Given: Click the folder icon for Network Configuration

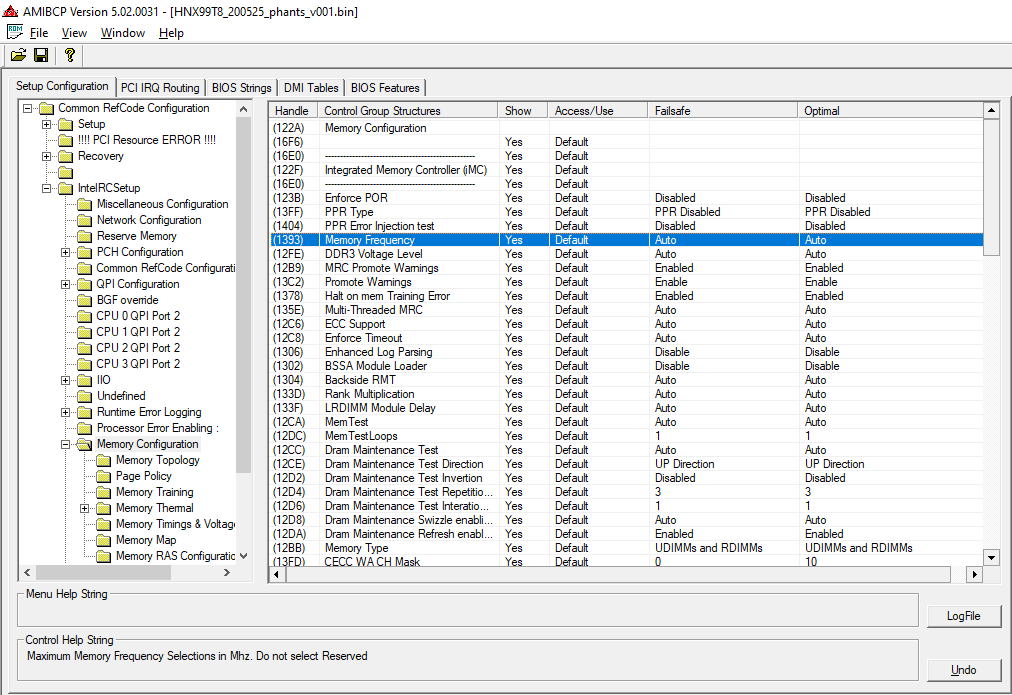Looking at the screenshot, I should coord(85,220).
